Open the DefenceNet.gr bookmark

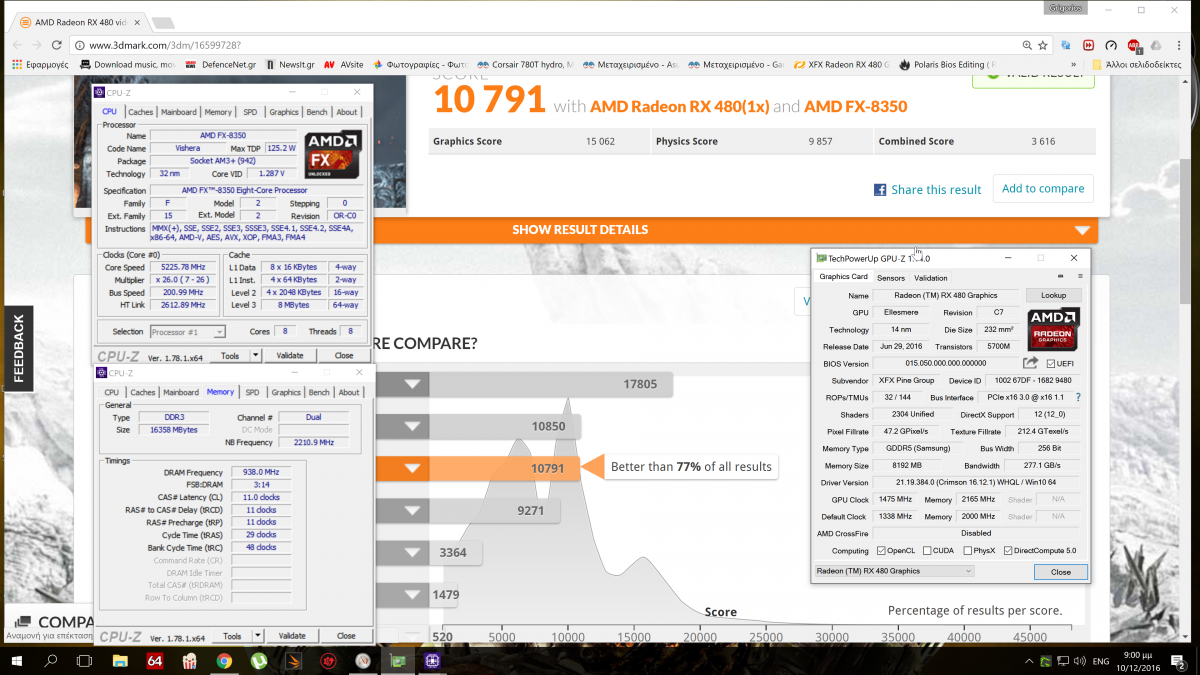pyautogui.click(x=222, y=64)
